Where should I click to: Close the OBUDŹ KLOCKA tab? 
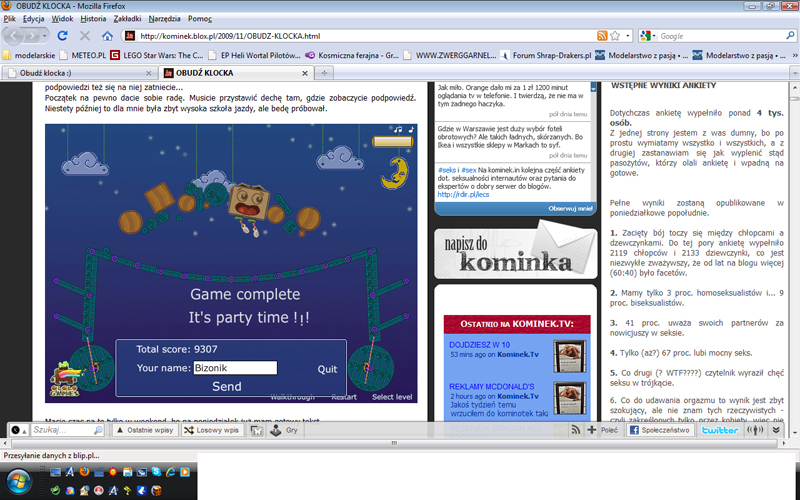coord(305,73)
